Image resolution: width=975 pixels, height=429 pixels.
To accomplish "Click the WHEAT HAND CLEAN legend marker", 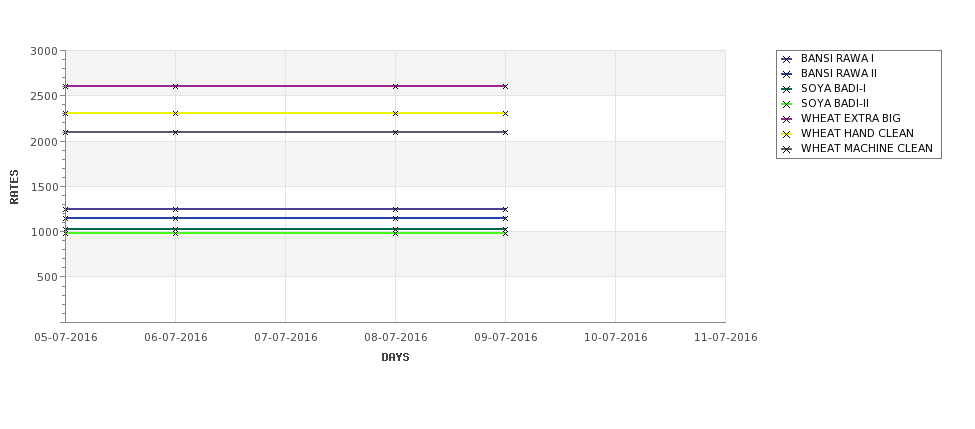I will 787,134.
